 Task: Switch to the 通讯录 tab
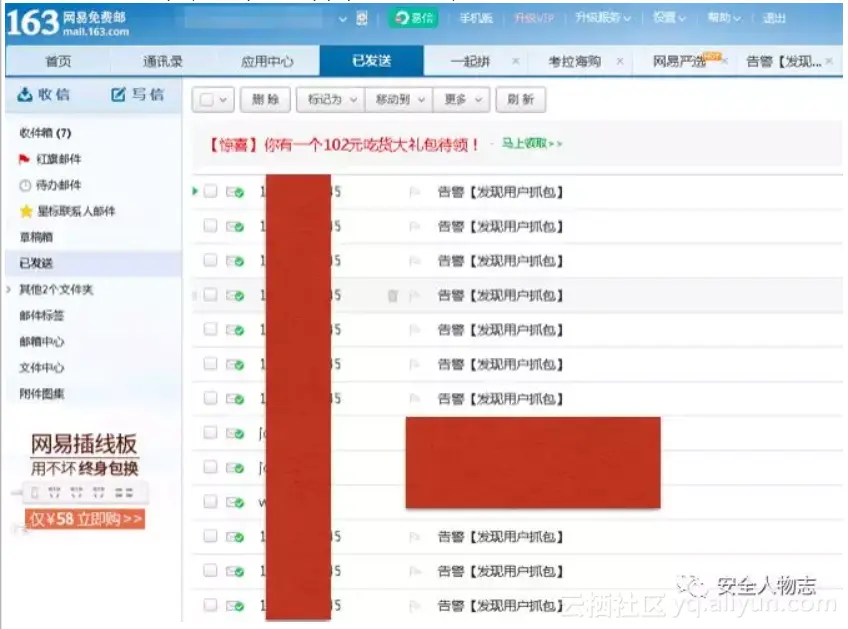(162, 61)
